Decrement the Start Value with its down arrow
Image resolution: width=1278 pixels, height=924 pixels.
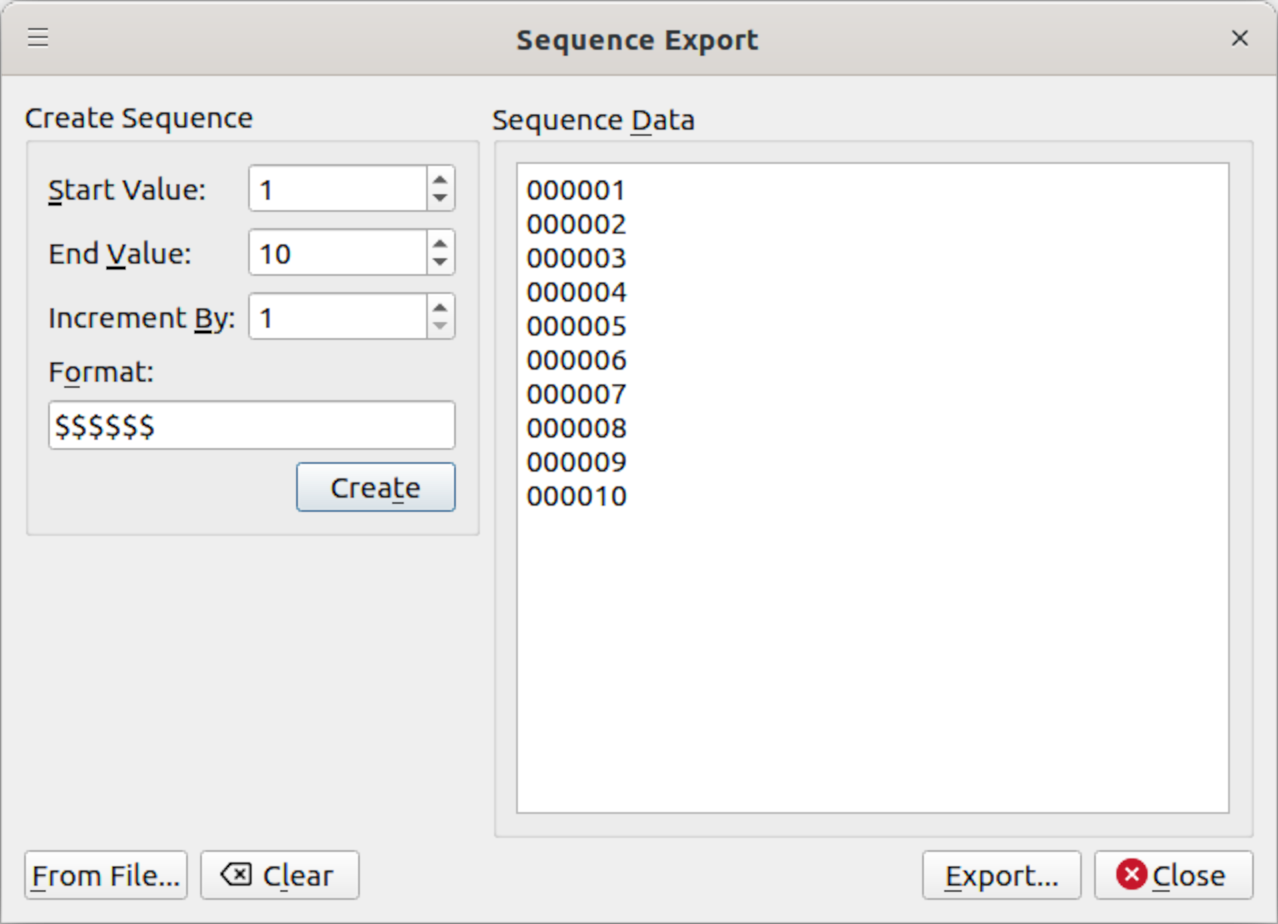(440, 198)
